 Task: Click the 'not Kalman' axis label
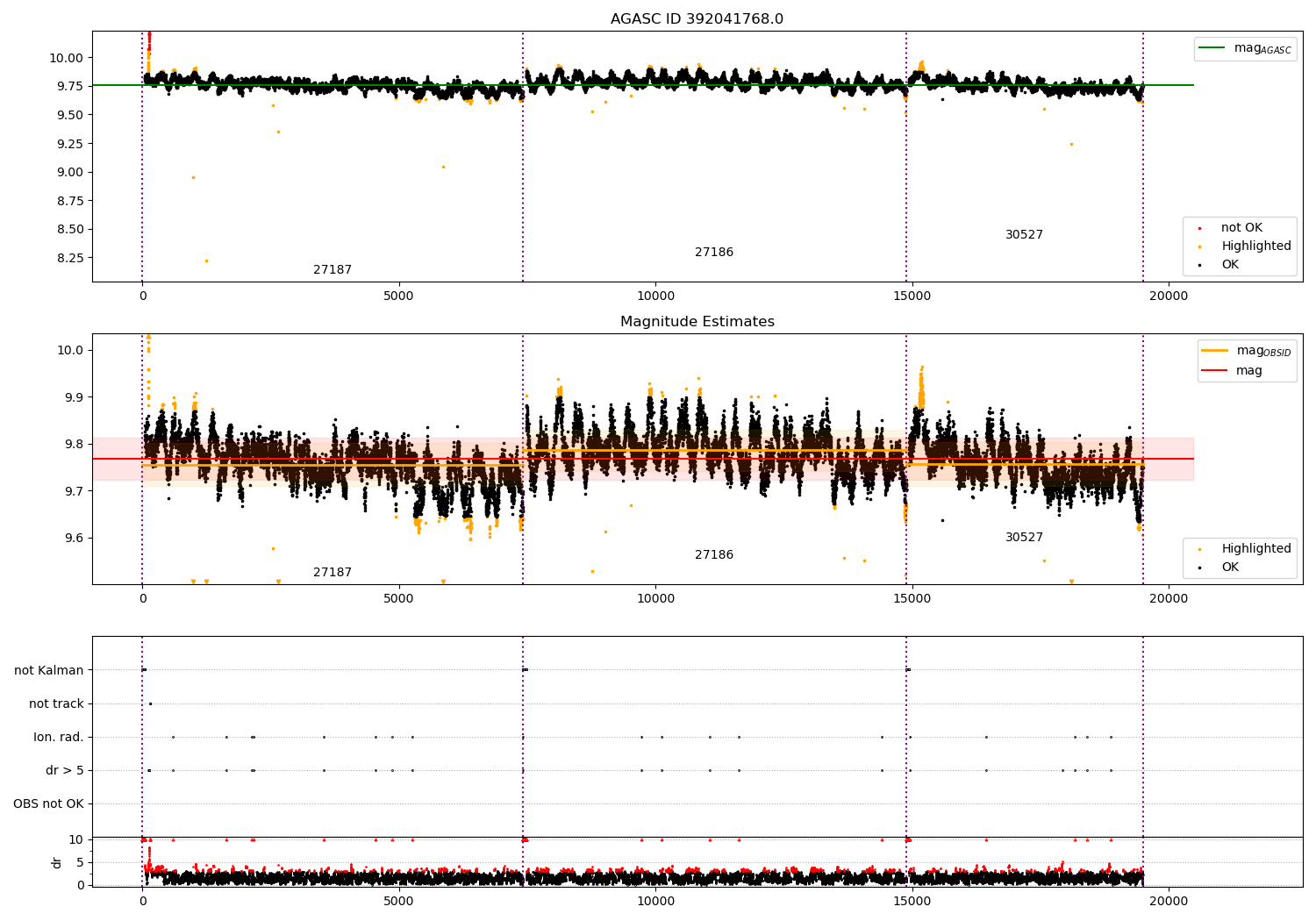pyautogui.click(x=49, y=670)
